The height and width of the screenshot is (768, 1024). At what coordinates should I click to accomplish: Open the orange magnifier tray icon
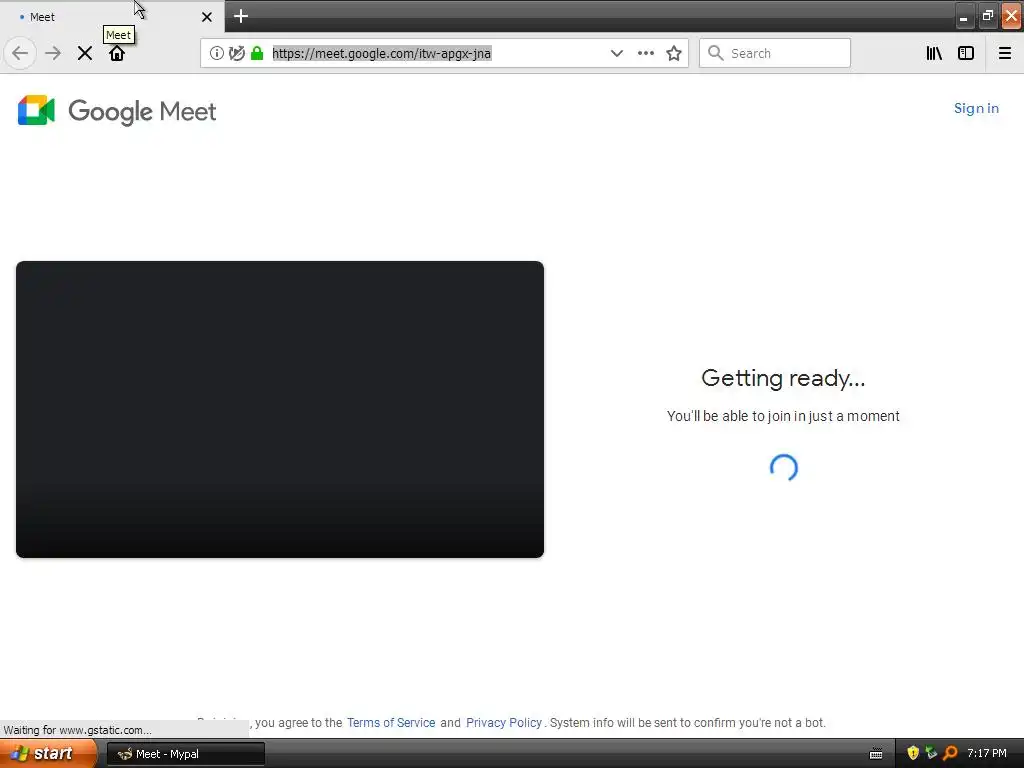[x=950, y=753]
